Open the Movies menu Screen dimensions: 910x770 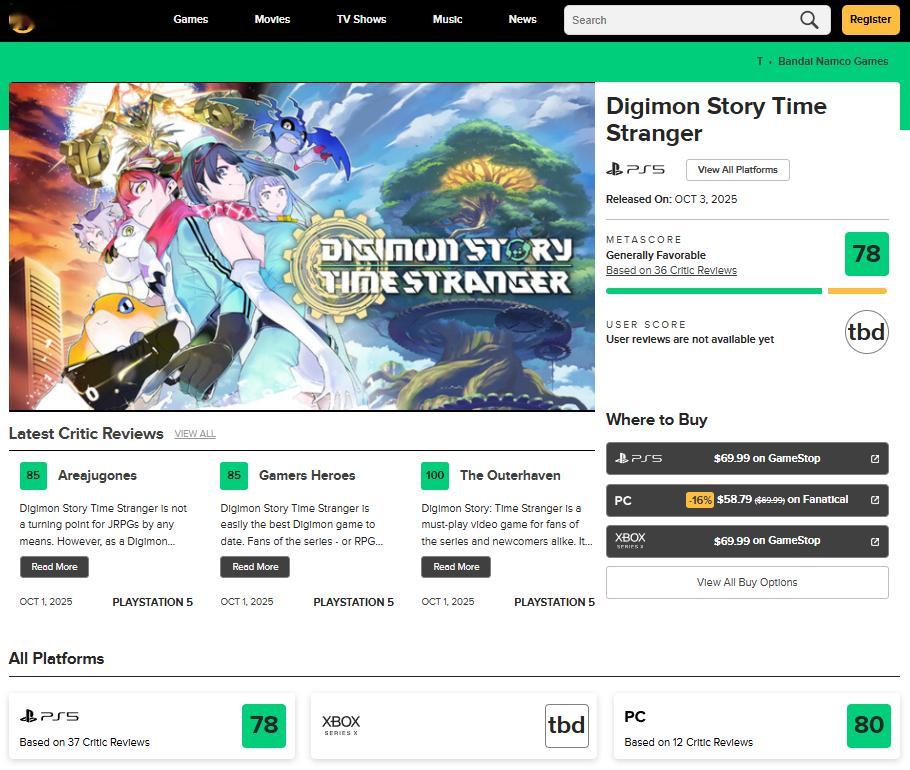pyautogui.click(x=272, y=19)
